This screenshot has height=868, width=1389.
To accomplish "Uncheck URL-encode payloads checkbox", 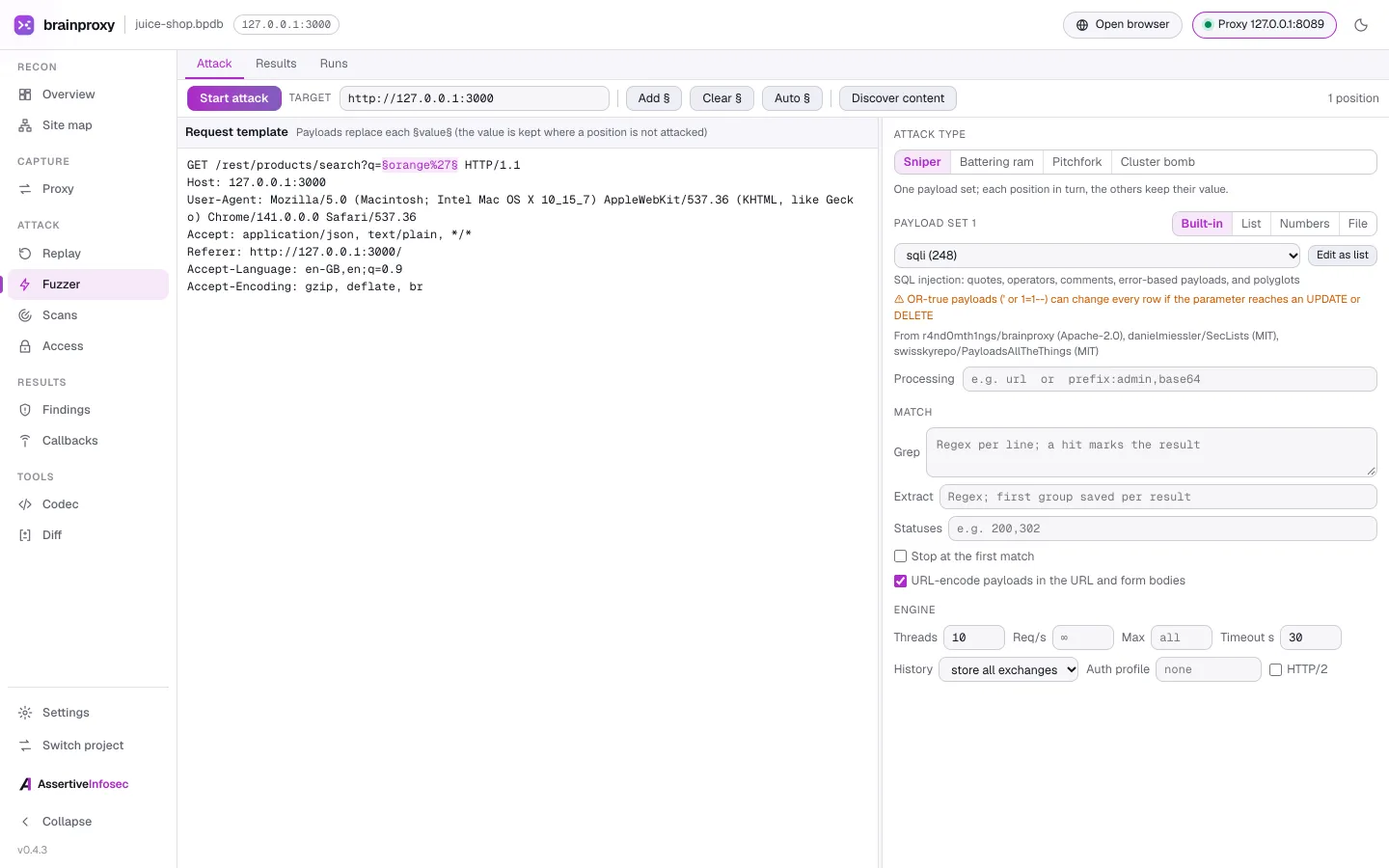I will click(x=900, y=581).
